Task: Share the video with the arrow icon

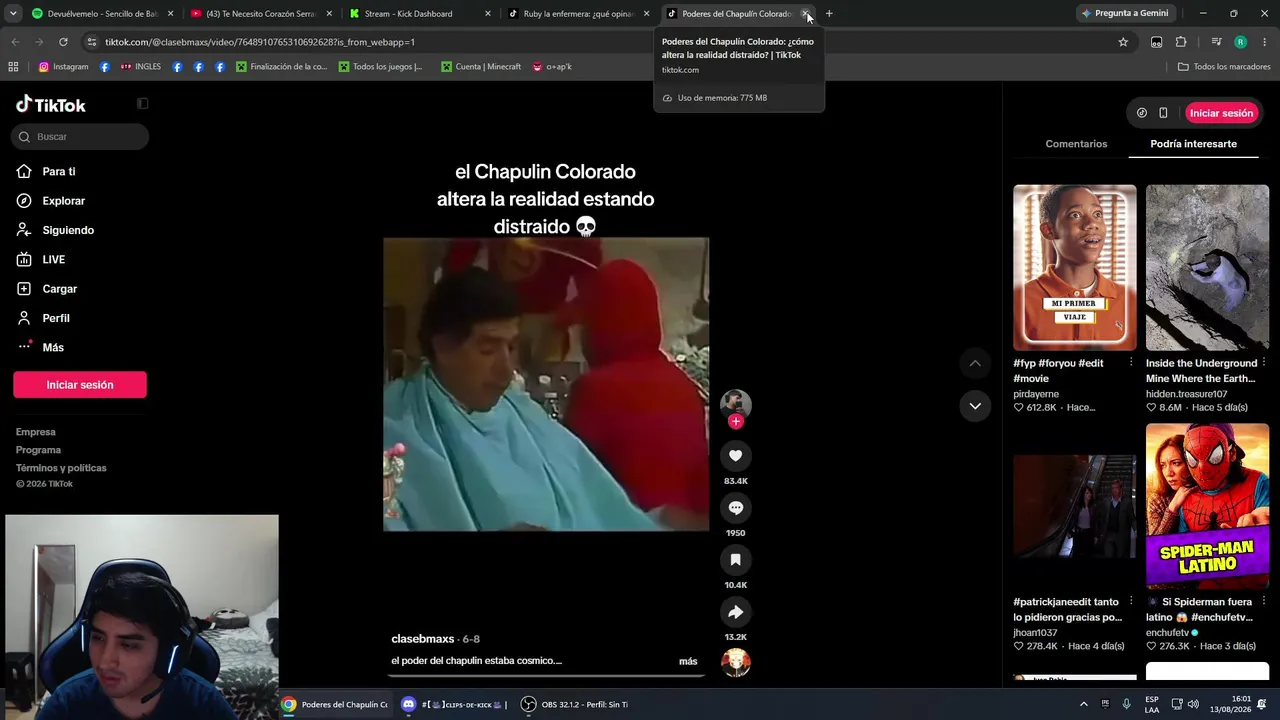Action: click(x=735, y=612)
